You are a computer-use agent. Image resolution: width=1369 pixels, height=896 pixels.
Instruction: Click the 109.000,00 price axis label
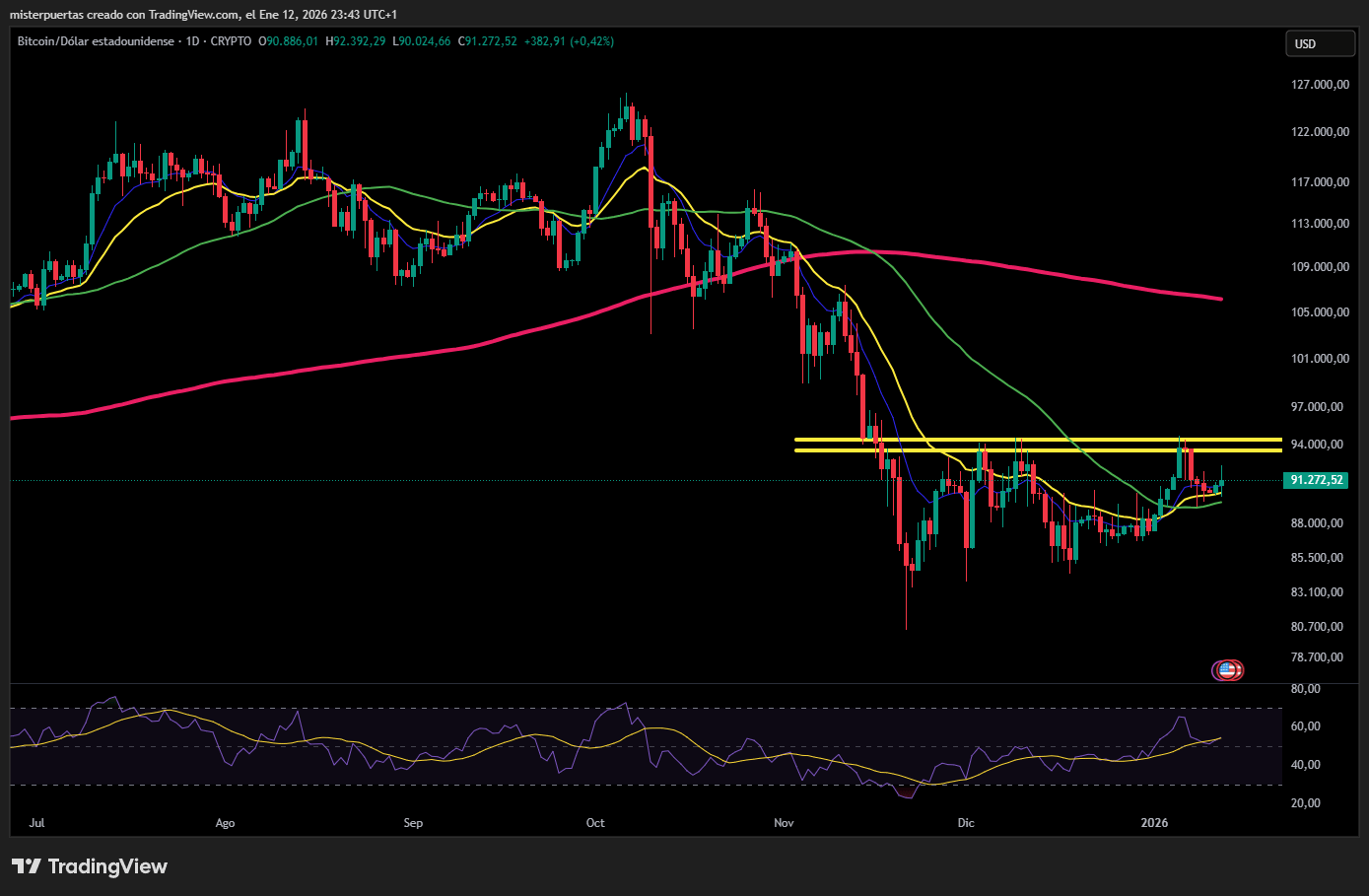pos(1320,267)
